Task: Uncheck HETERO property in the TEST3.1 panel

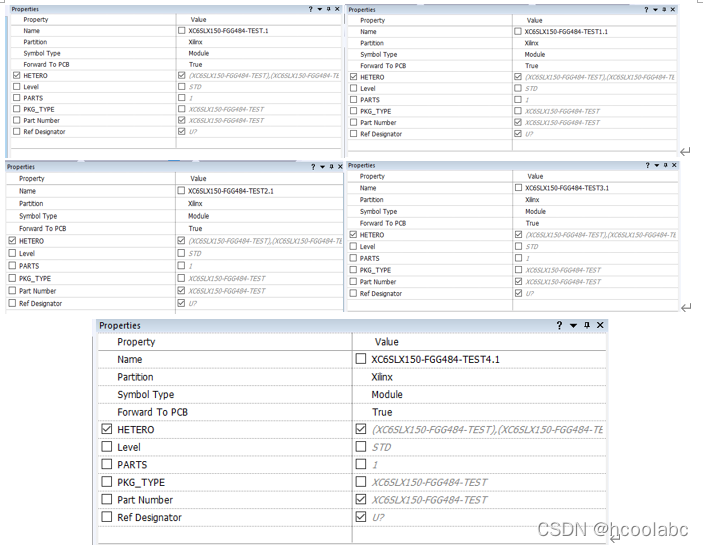Action: pyautogui.click(x=353, y=234)
